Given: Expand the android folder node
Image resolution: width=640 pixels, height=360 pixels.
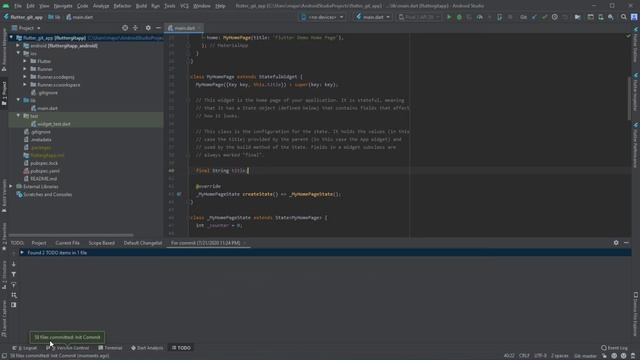Looking at the screenshot, I should (x=18, y=46).
